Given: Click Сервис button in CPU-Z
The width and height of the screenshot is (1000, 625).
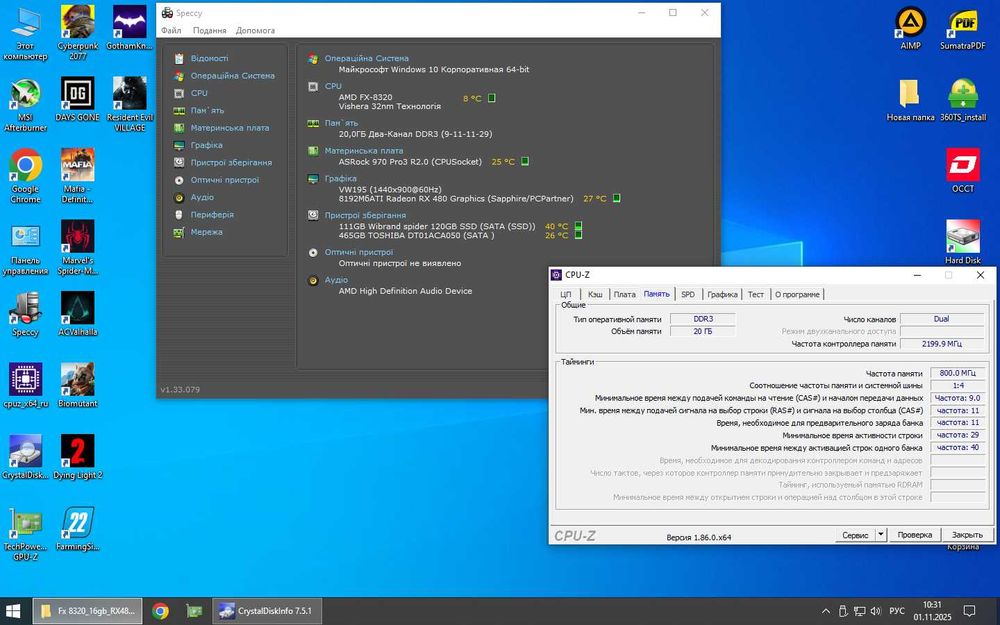Looking at the screenshot, I should (855, 534).
